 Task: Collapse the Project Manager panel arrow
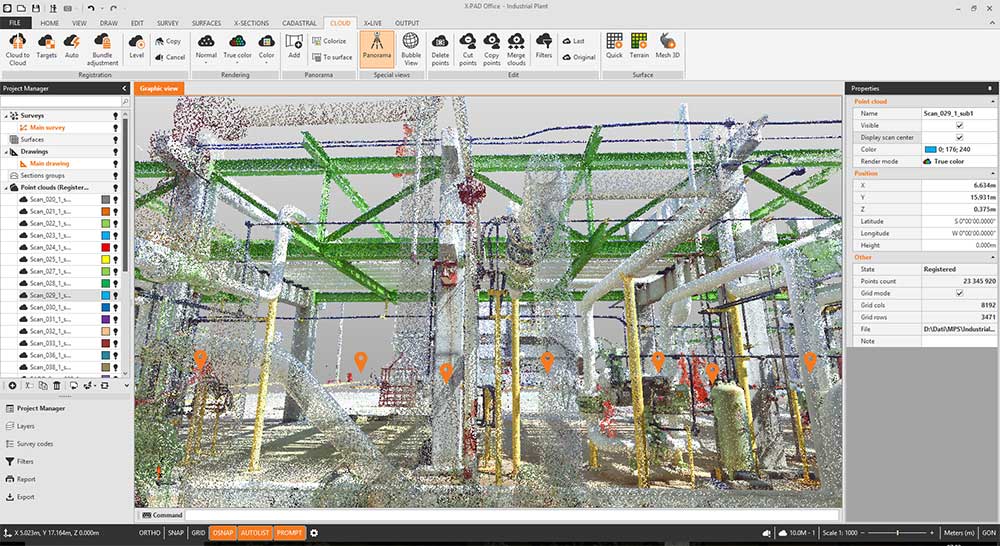(x=124, y=89)
